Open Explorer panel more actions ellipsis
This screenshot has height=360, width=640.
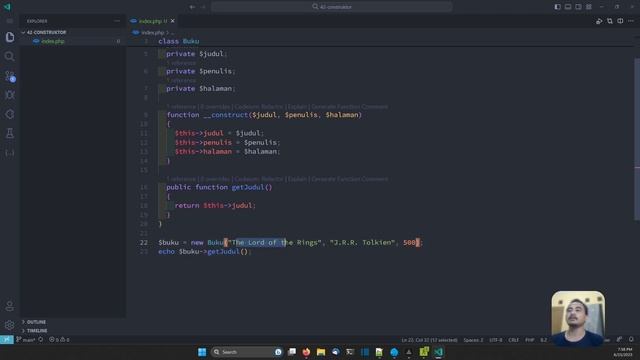[x=117, y=21]
